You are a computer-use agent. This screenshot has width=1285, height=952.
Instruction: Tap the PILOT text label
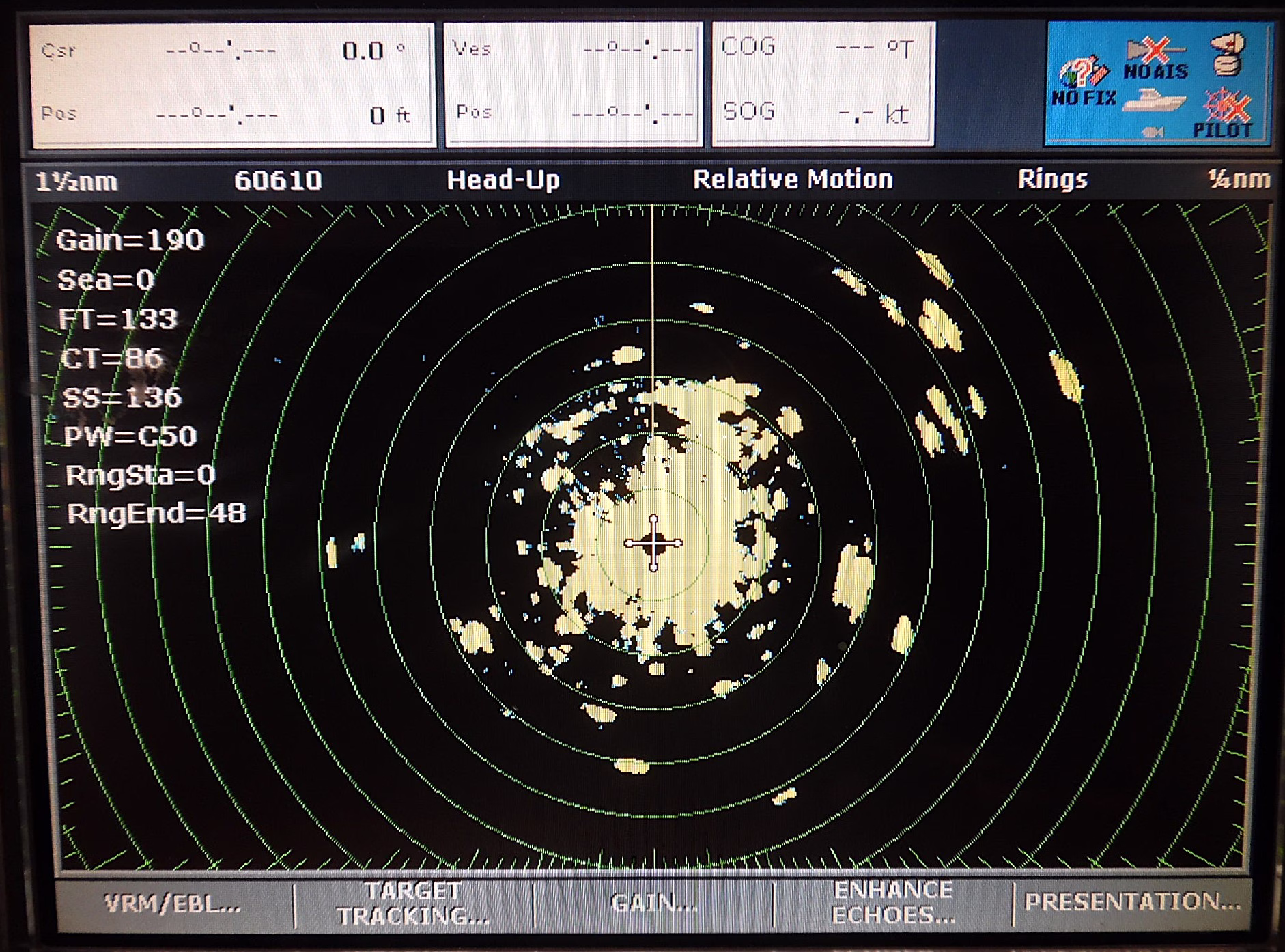click(x=1222, y=130)
